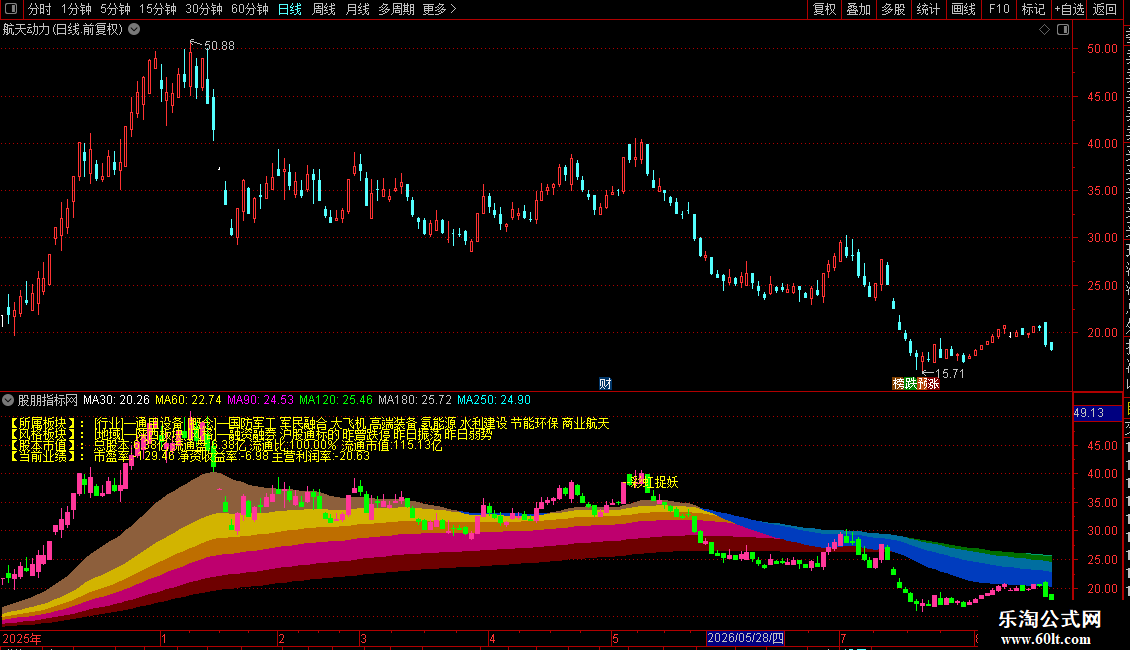The width and height of the screenshot is (1130, 650).
Task: Click the MA180: 25.72 value
Action: click(x=415, y=400)
